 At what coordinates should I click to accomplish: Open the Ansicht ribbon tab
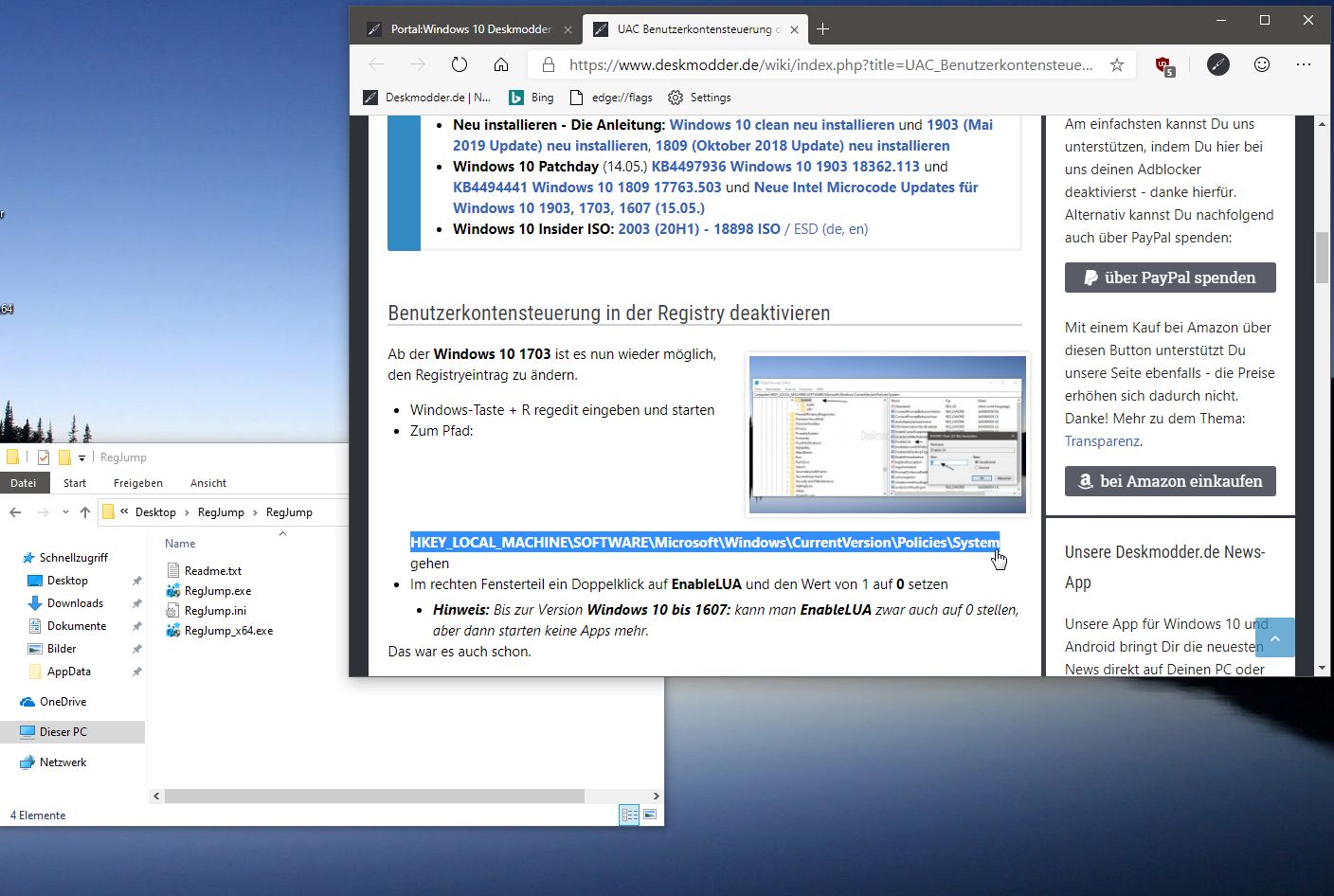click(208, 483)
